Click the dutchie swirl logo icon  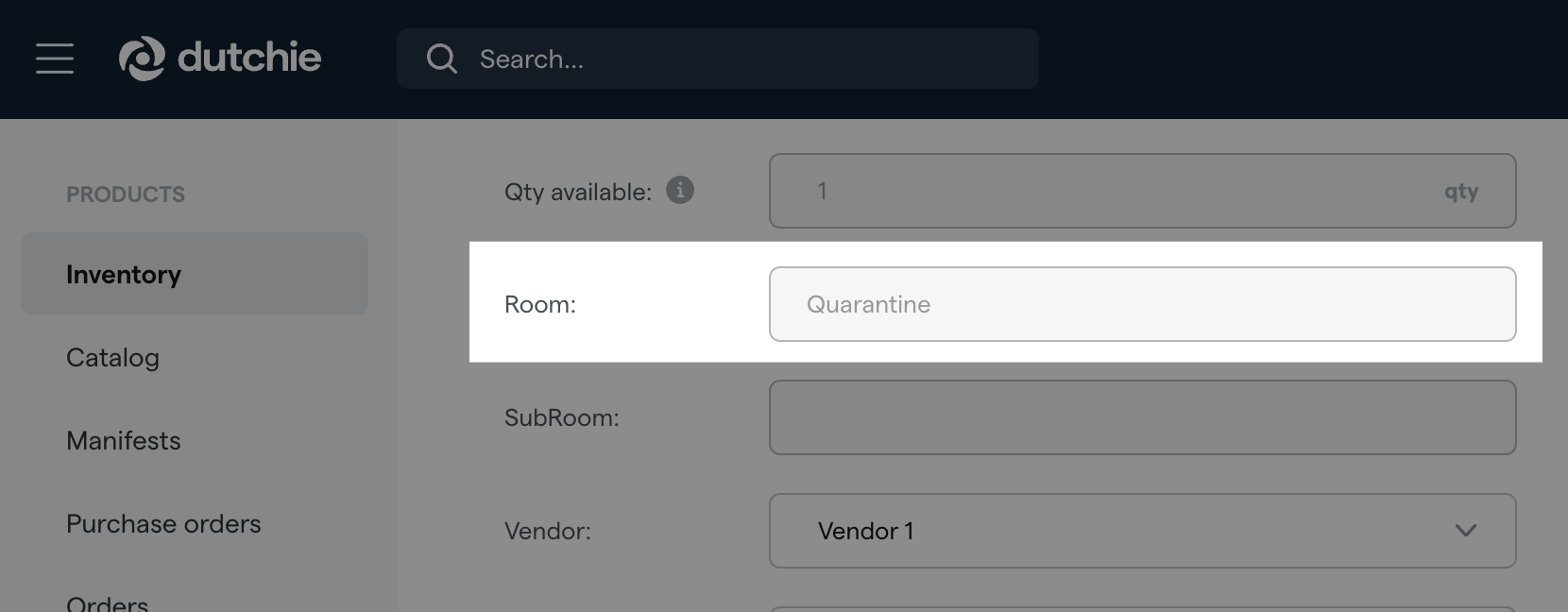142,59
